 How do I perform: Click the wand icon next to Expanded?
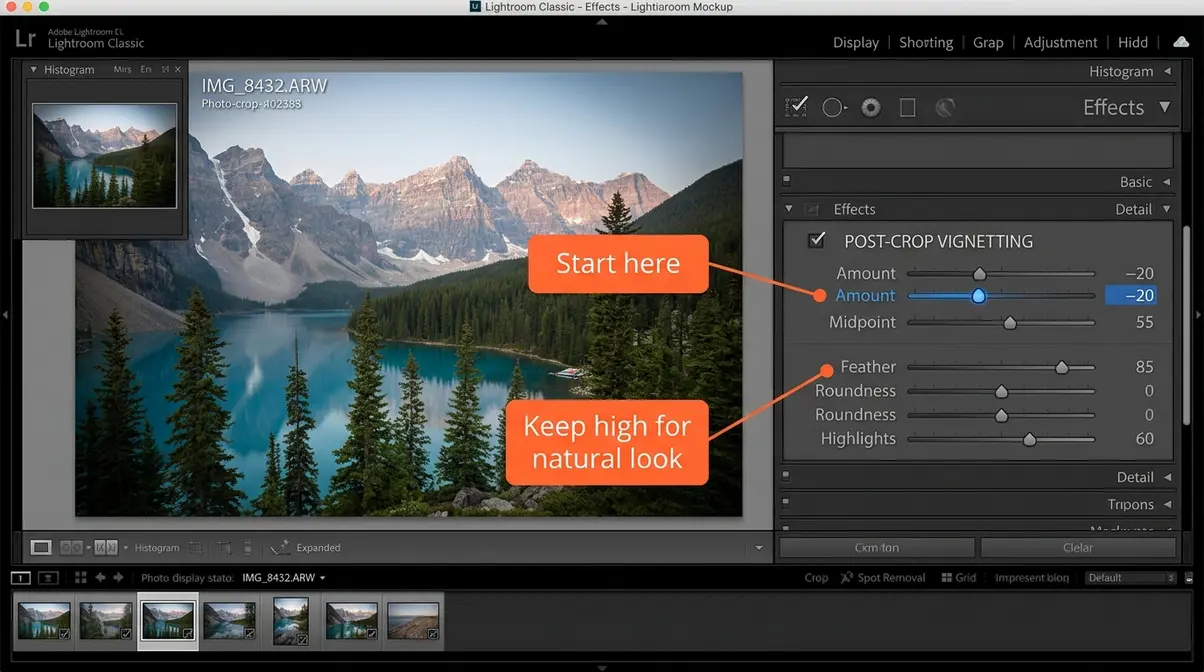(281, 547)
